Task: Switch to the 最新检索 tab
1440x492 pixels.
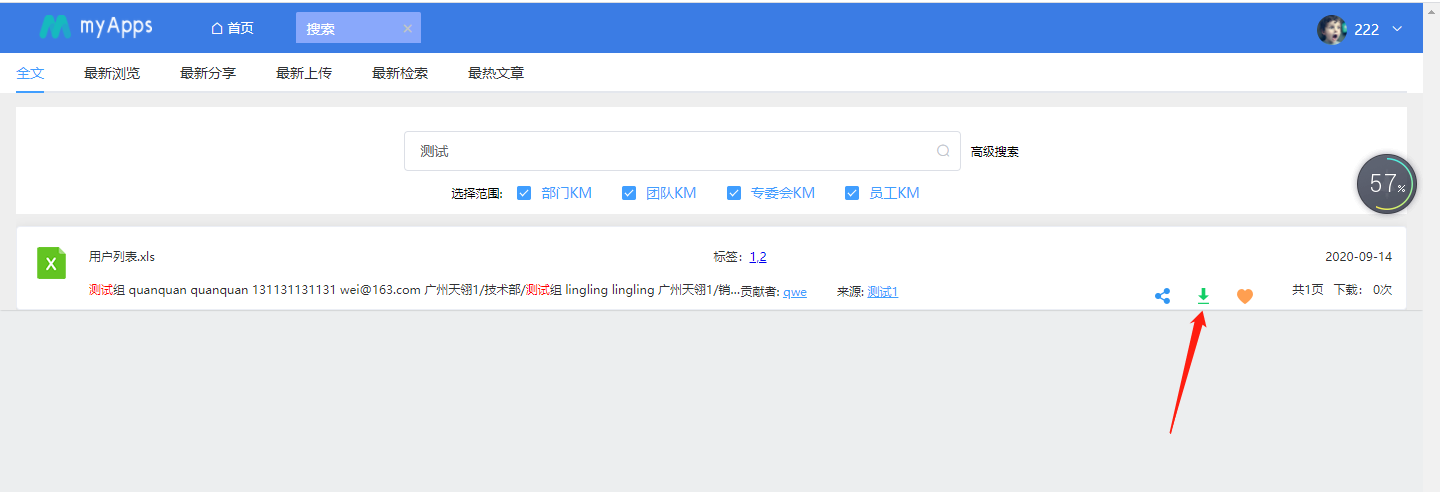Action: 400,73
